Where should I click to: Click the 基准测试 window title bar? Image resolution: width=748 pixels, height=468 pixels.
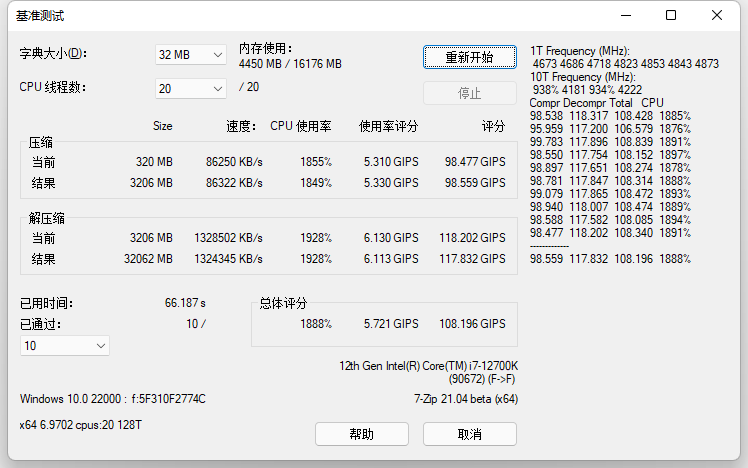coord(300,15)
